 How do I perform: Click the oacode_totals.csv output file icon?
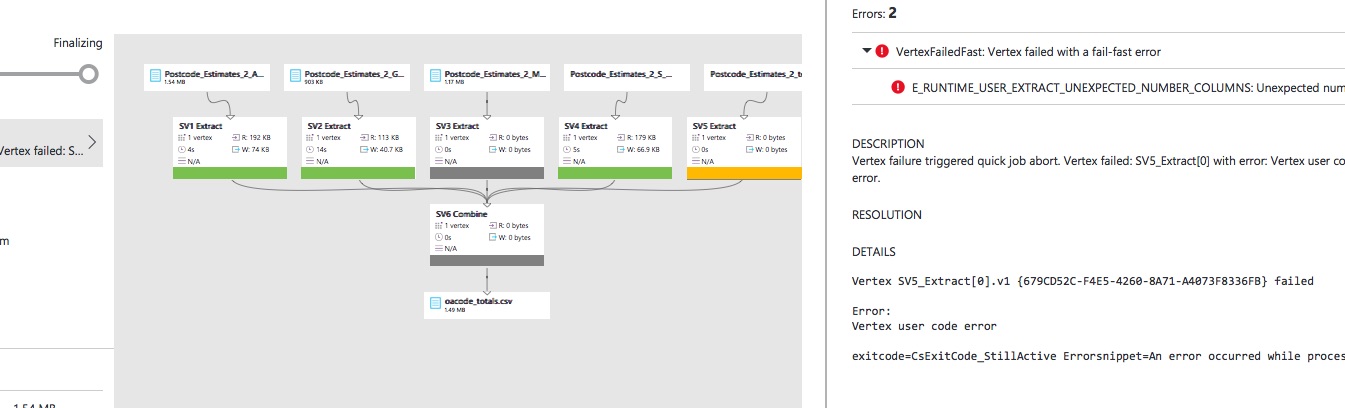(x=435, y=303)
